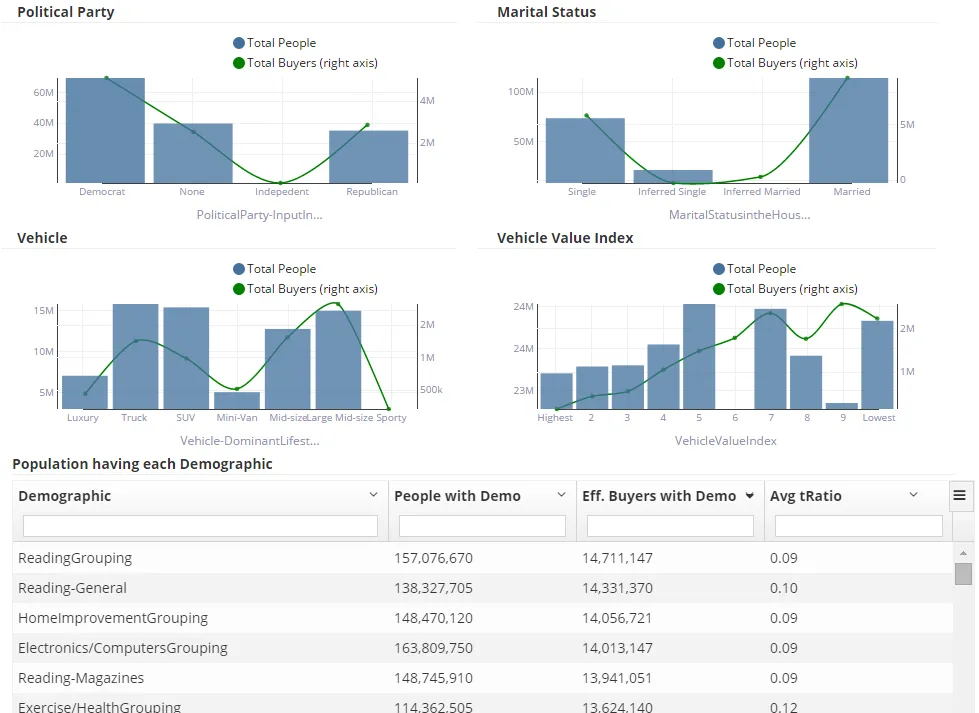Screen dimensions: 979x713
Task: Toggle Total People legend in Vehicle Value Index chart
Action: (755, 268)
